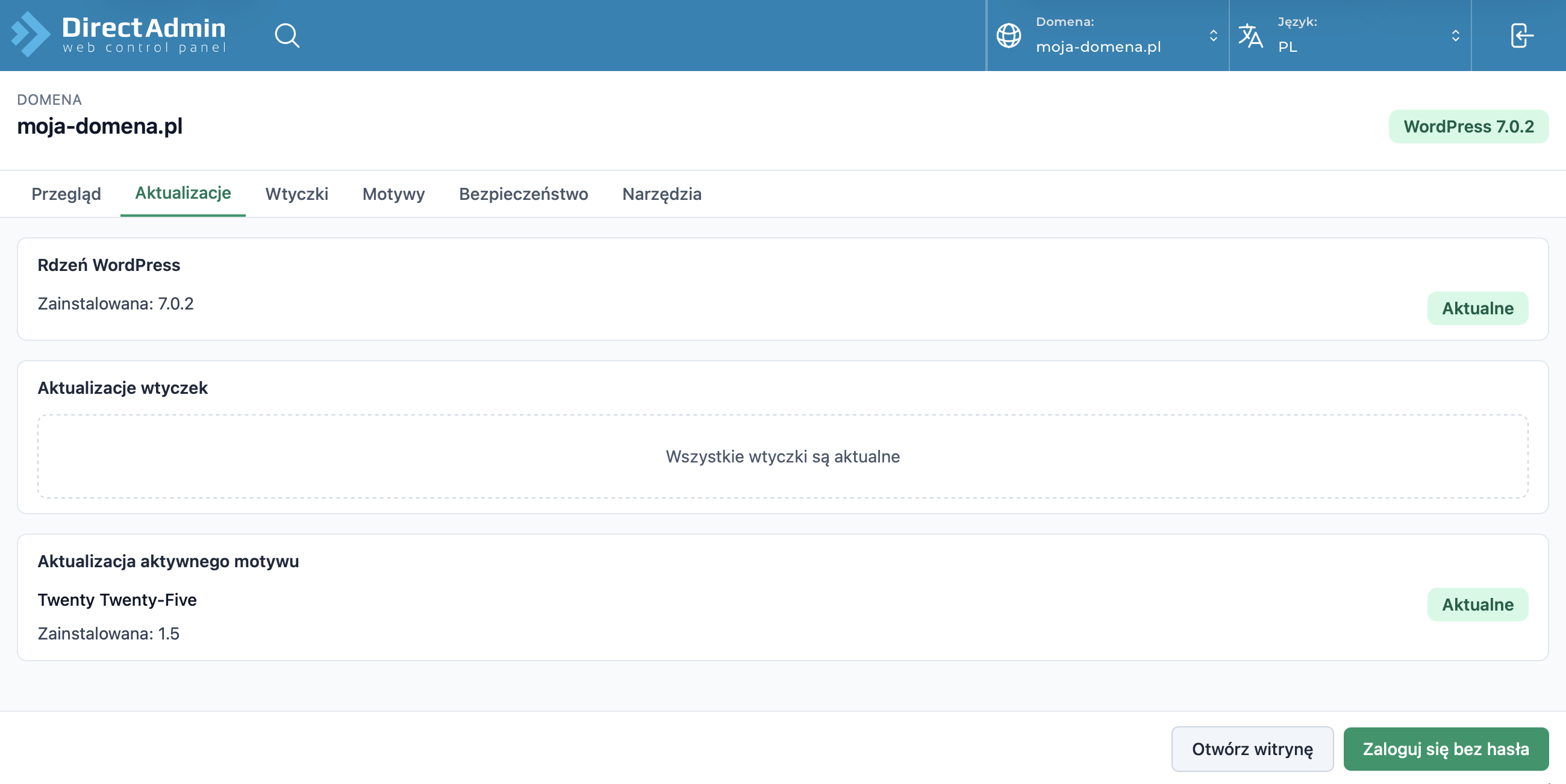Click the DirectAdmin logo
Image resolution: width=1566 pixels, height=784 pixels.
(119, 35)
